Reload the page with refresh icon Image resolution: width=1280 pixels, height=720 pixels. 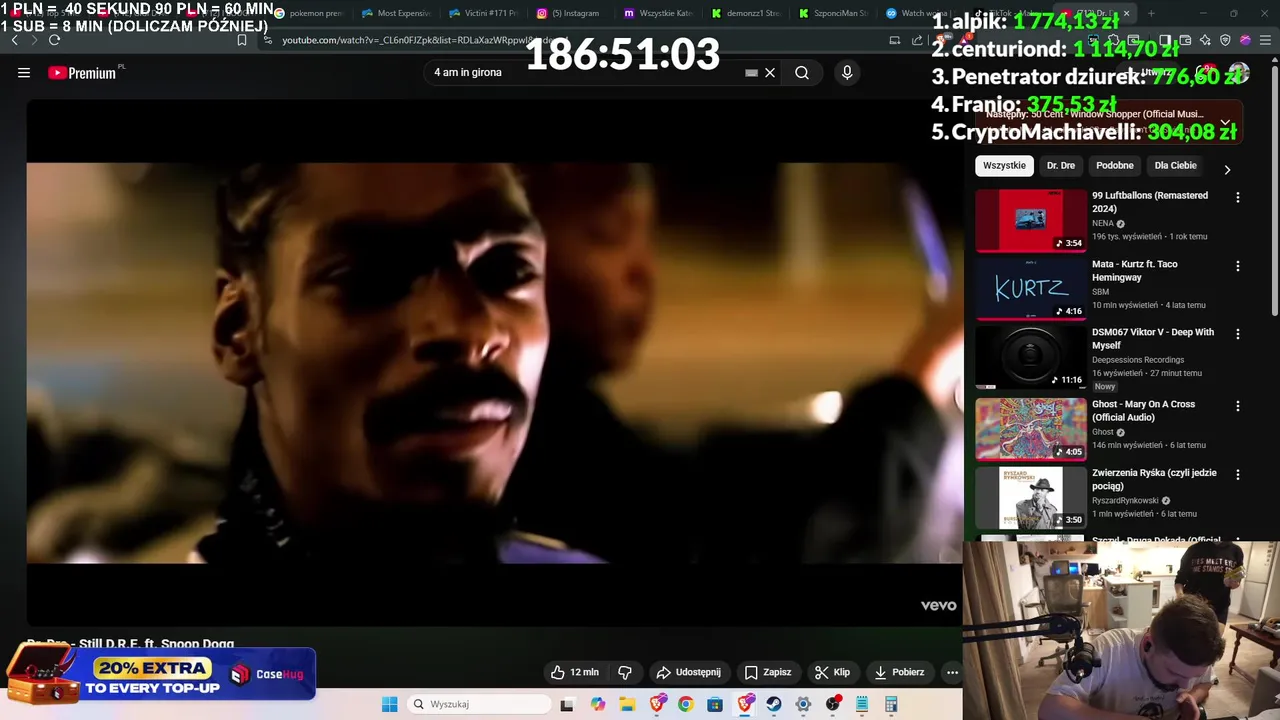pyautogui.click(x=54, y=40)
